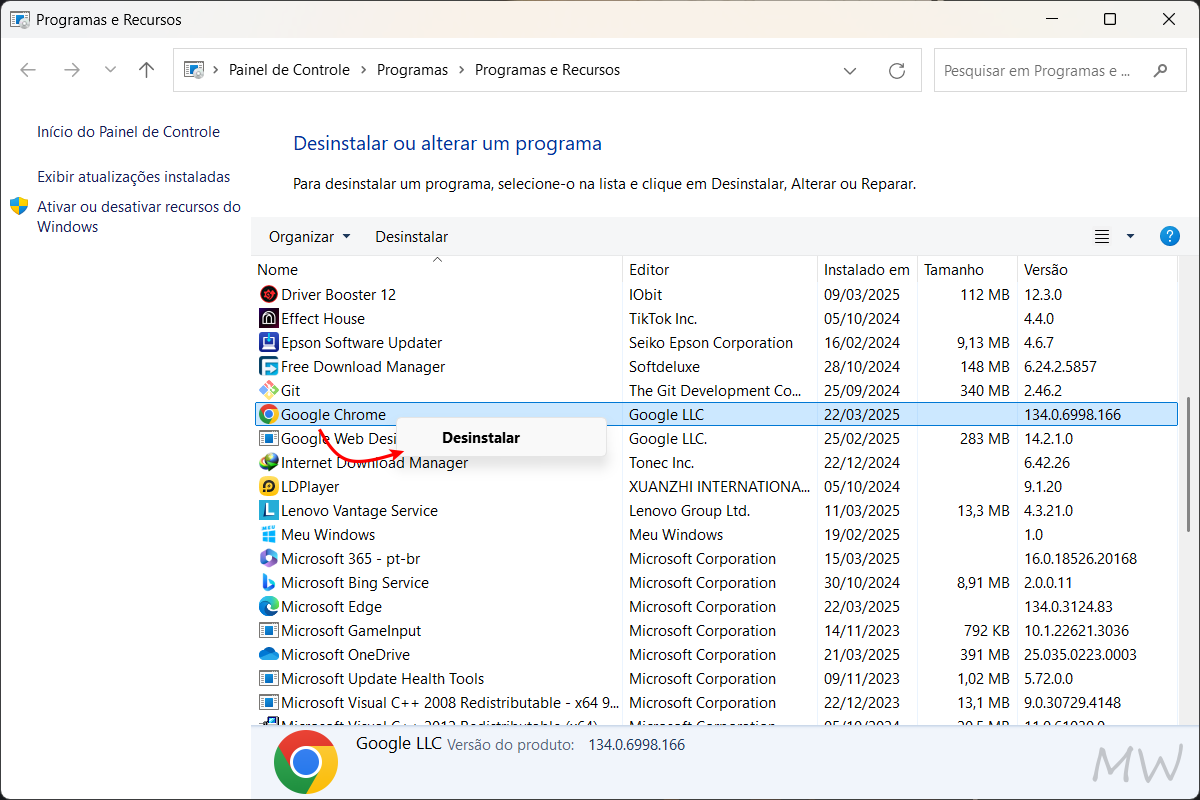Click the Driver Booster 12 icon
The height and width of the screenshot is (800, 1200).
(x=267, y=294)
